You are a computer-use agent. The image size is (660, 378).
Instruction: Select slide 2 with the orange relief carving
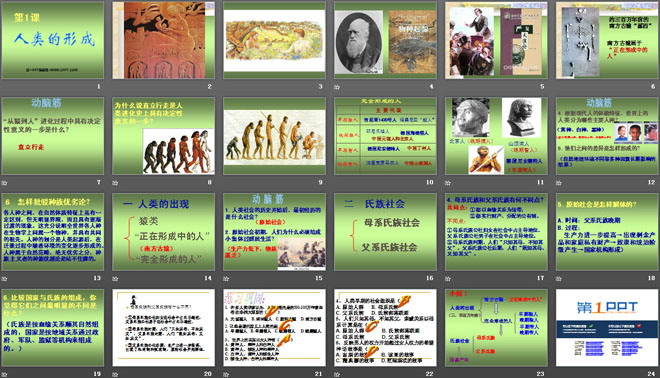pos(163,40)
